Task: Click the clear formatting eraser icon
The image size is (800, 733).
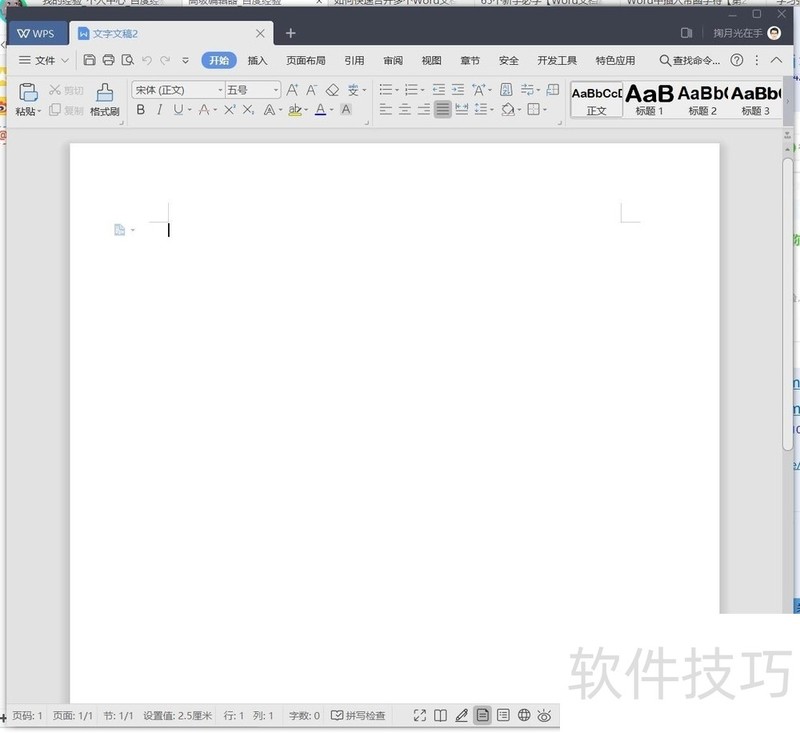Action: (x=333, y=90)
